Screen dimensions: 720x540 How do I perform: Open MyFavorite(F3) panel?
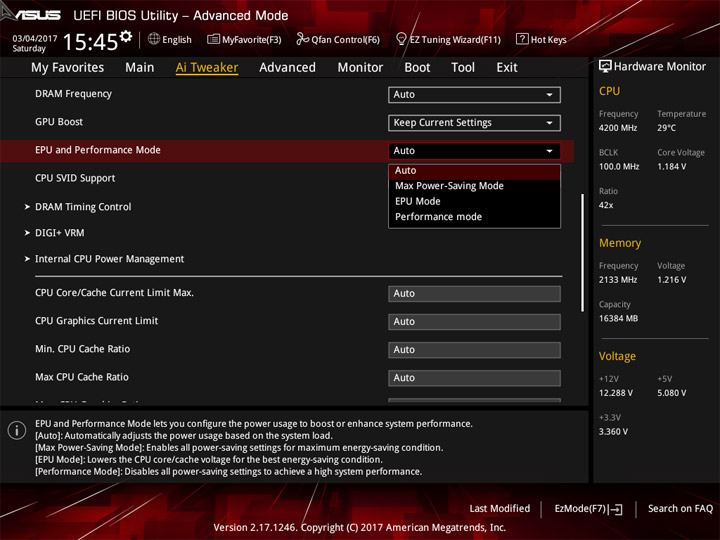click(x=244, y=39)
